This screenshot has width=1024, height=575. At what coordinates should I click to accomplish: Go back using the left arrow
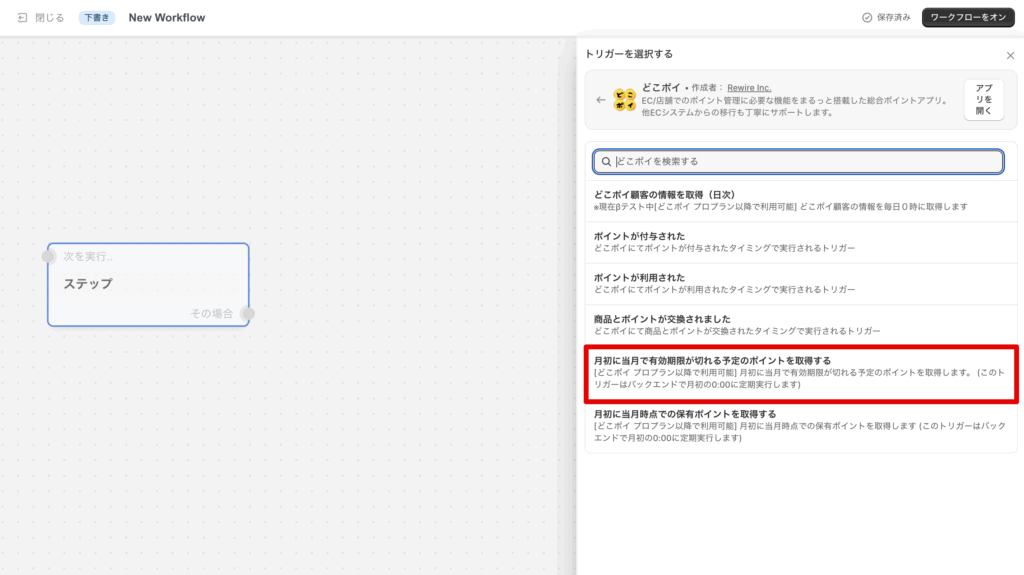600,99
